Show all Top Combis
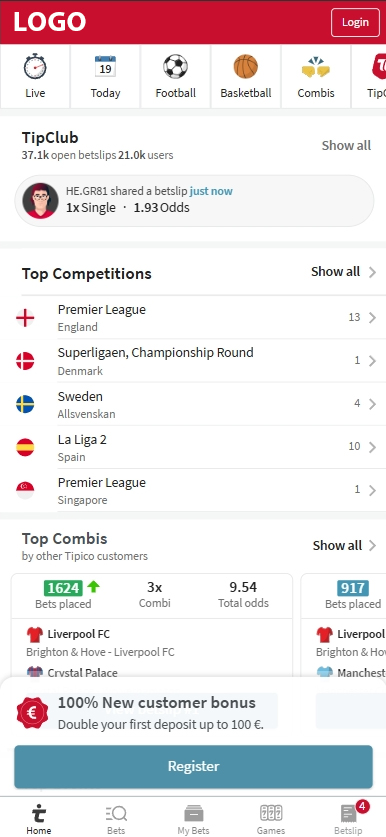The height and width of the screenshot is (837, 386). (x=345, y=546)
